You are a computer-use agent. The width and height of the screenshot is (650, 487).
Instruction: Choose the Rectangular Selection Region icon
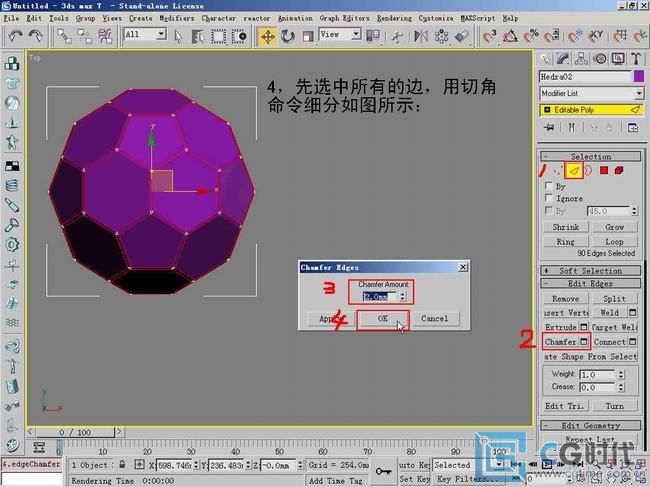pyautogui.click(x=218, y=36)
